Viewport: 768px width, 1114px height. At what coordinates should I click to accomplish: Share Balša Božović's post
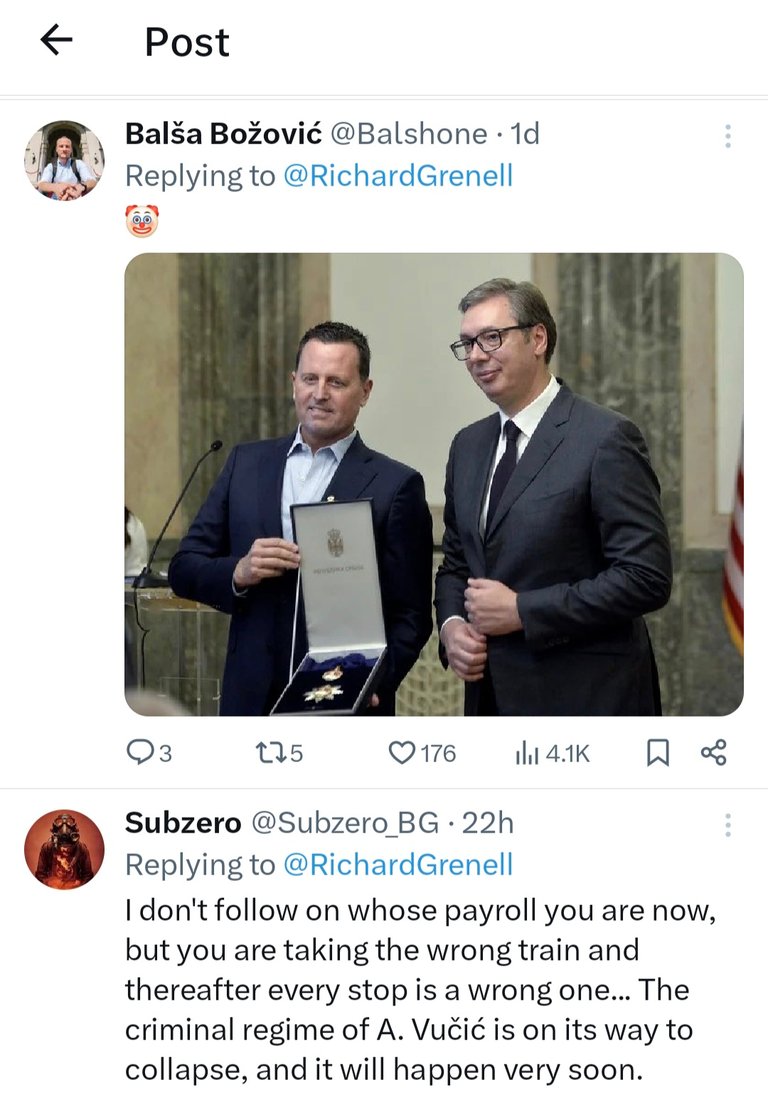[x=713, y=752]
